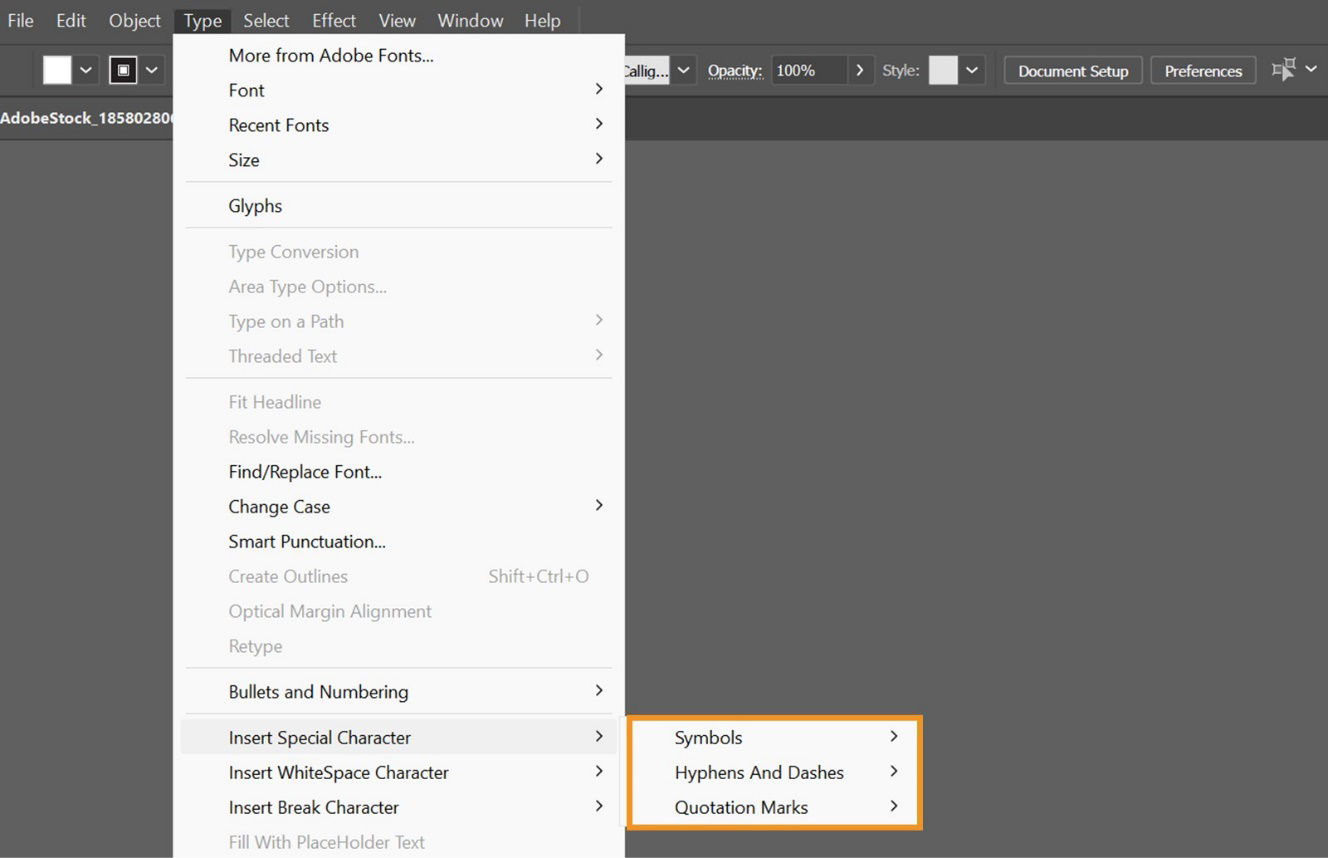1328x858 pixels.
Task: Open the Effect menu
Action: click(333, 20)
